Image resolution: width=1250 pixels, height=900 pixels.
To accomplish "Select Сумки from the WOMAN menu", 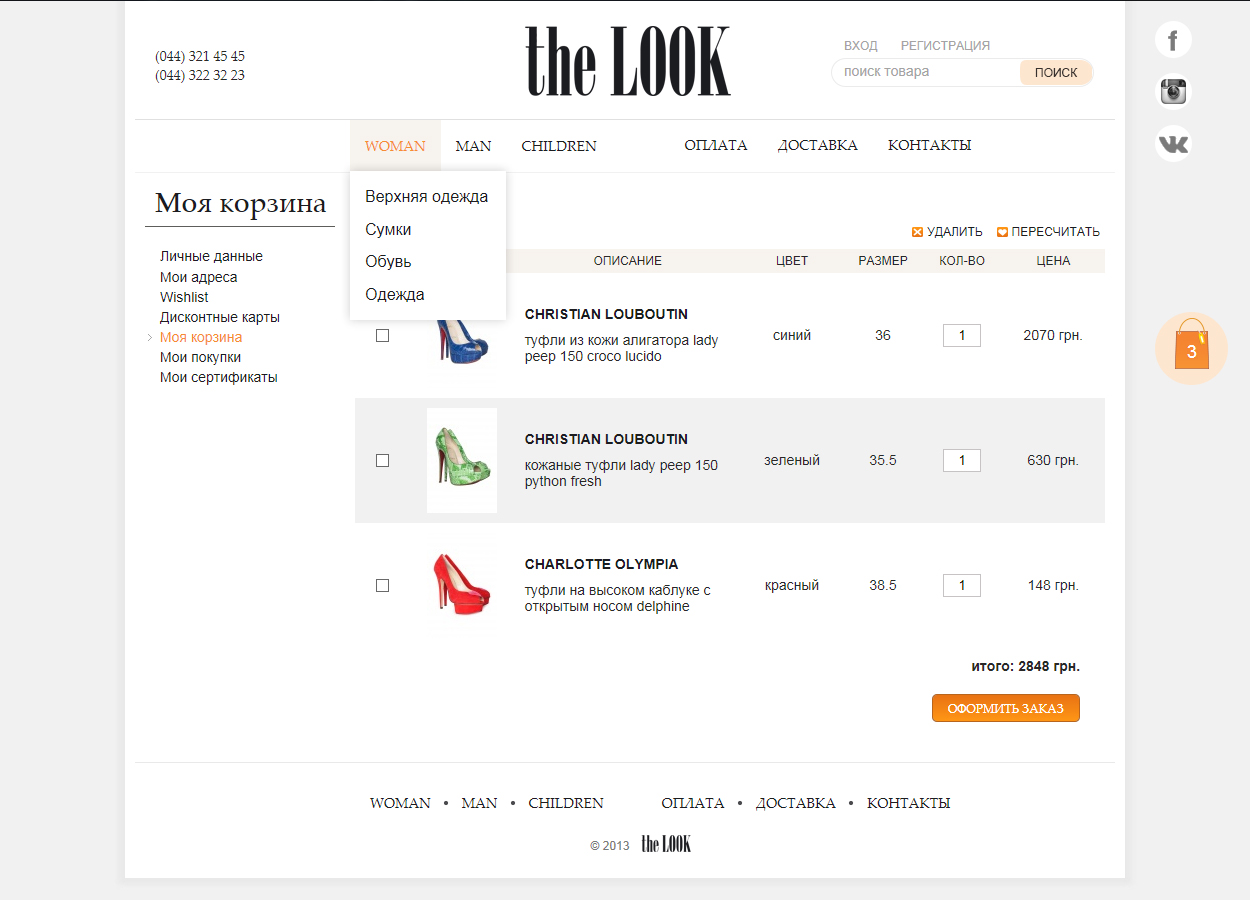I will point(388,230).
